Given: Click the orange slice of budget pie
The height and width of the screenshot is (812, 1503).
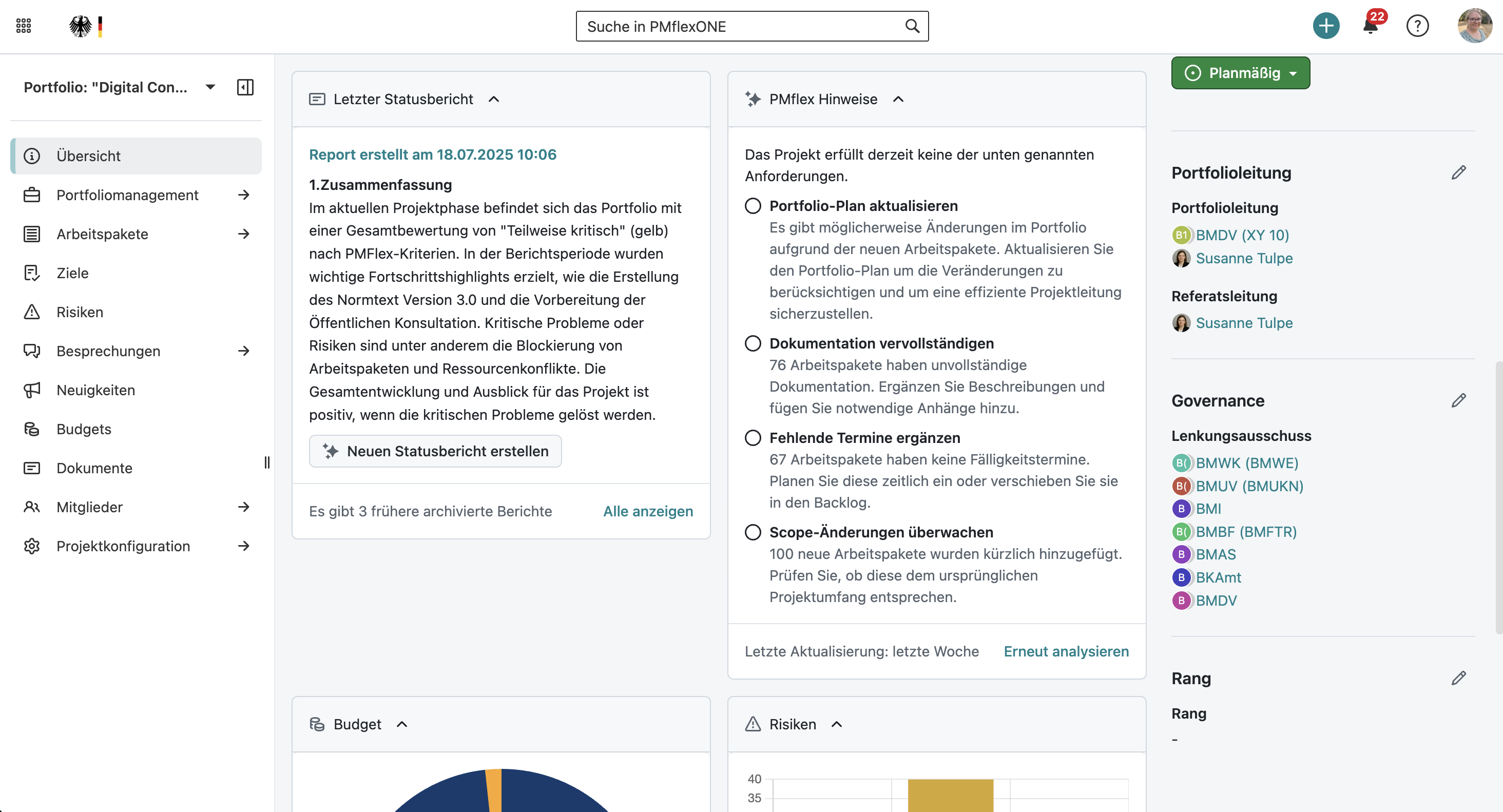Looking at the screenshot, I should point(494,791).
